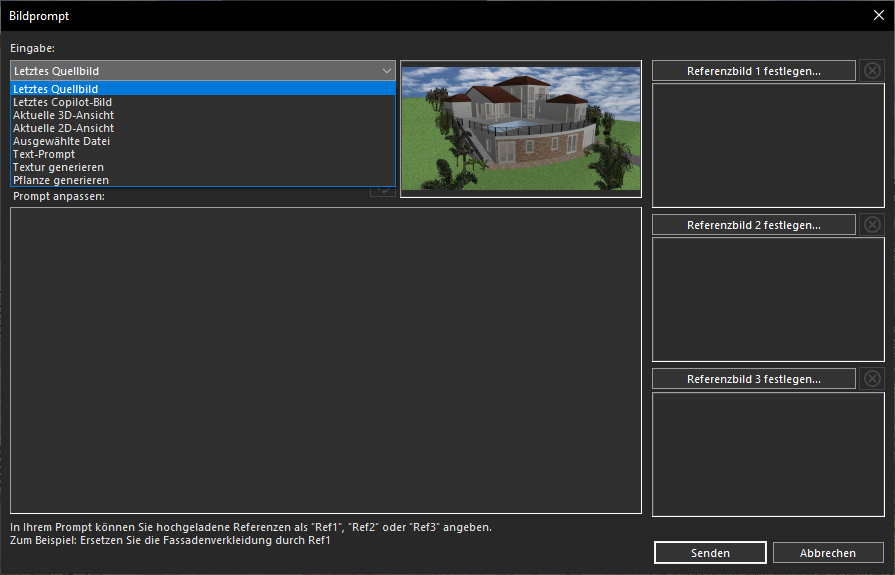Select 'Letztes Quellbild' in dropdown list

click(203, 89)
